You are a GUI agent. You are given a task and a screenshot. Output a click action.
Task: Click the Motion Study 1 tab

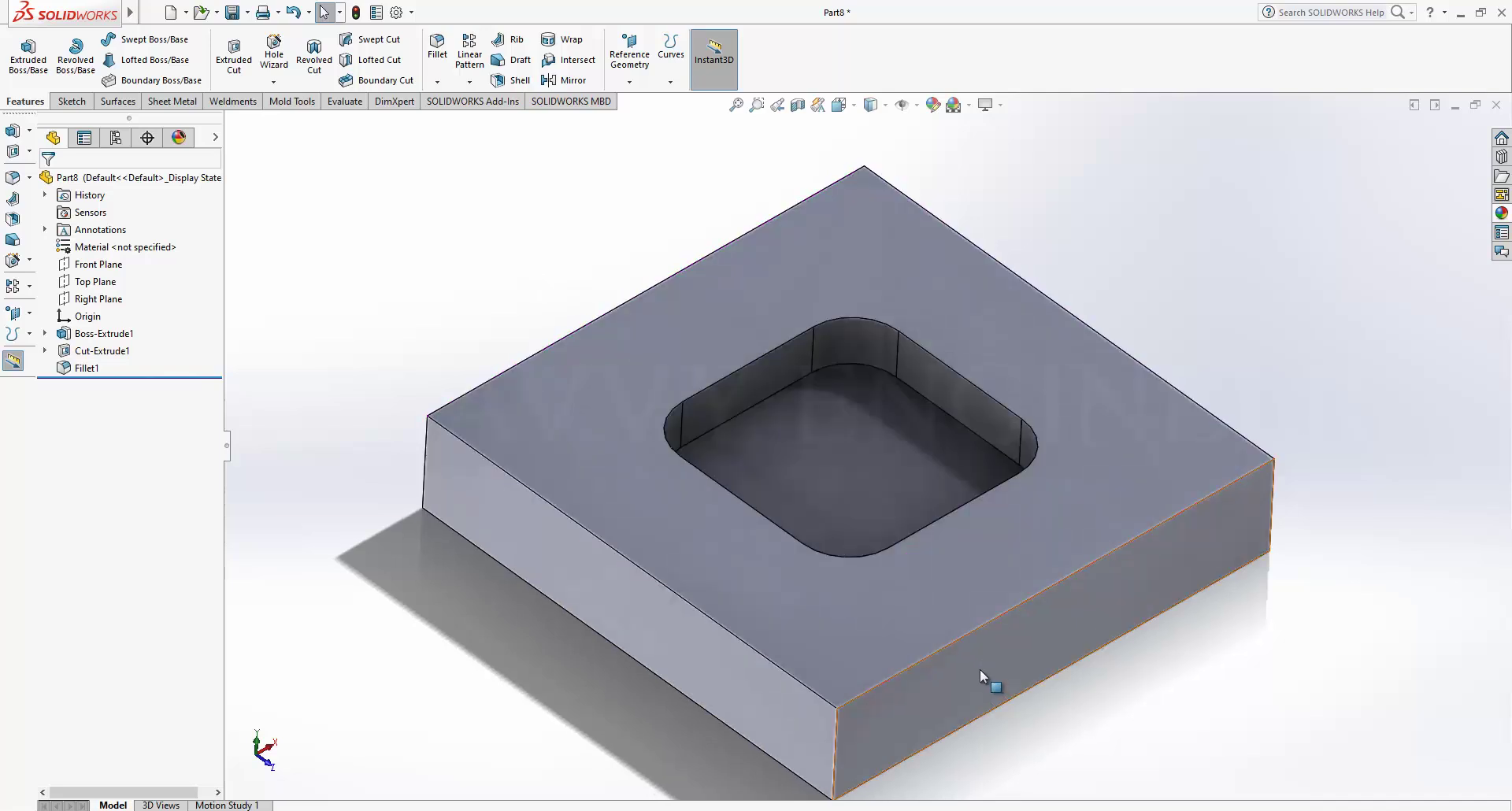click(227, 805)
